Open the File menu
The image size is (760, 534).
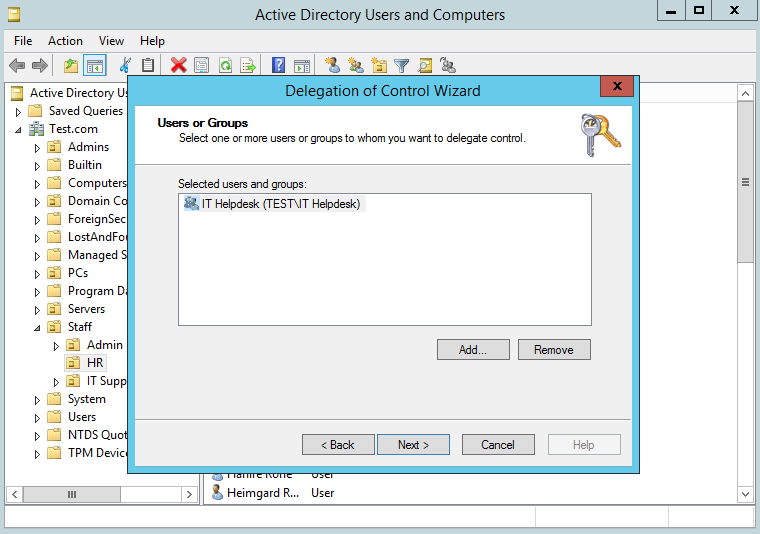click(23, 41)
